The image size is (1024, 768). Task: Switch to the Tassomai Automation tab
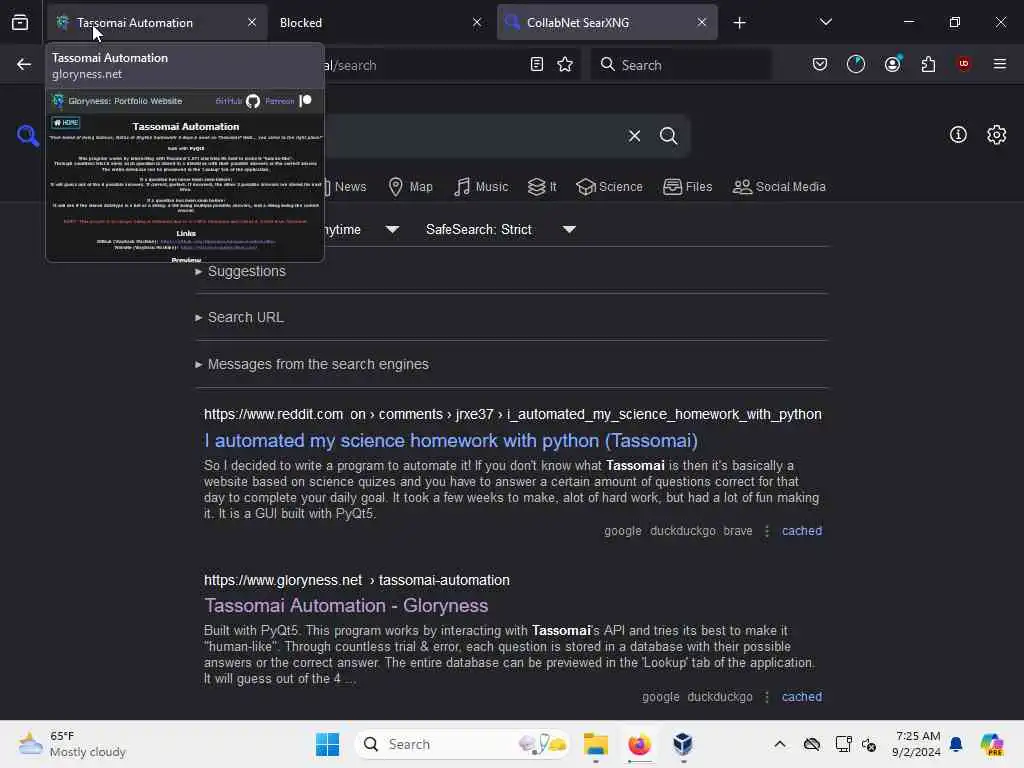pos(155,22)
